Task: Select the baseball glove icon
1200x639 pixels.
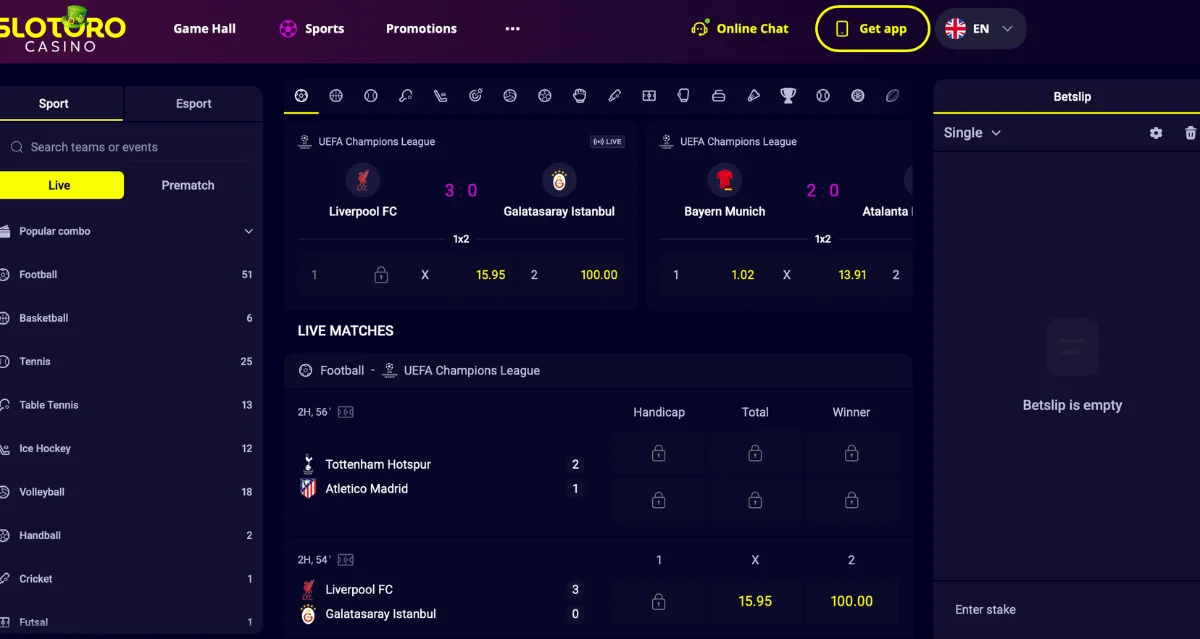Action: coord(579,96)
